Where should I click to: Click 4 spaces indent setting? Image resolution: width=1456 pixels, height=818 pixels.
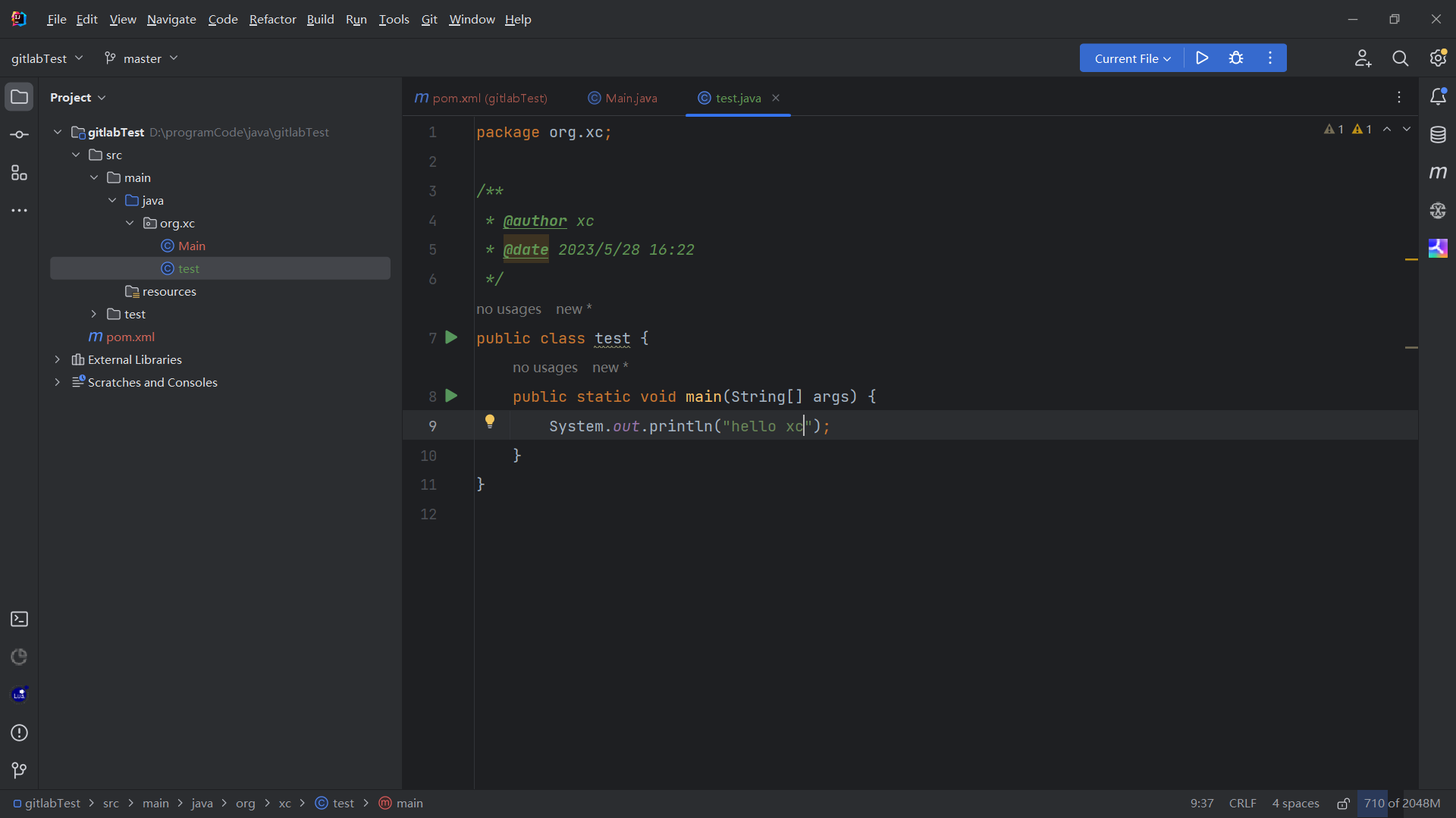[1295, 804]
